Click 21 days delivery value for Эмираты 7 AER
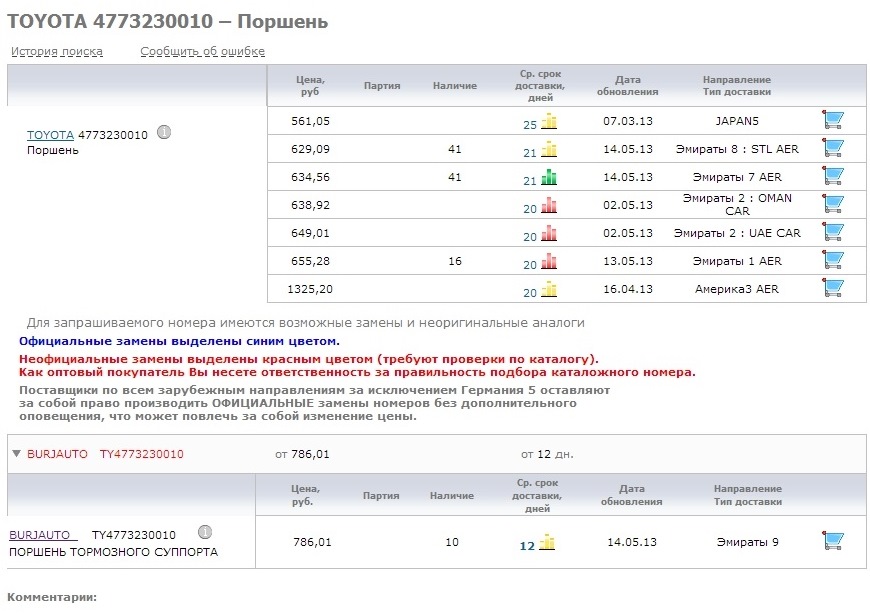Screen dimensions: 870x614 point(530,181)
